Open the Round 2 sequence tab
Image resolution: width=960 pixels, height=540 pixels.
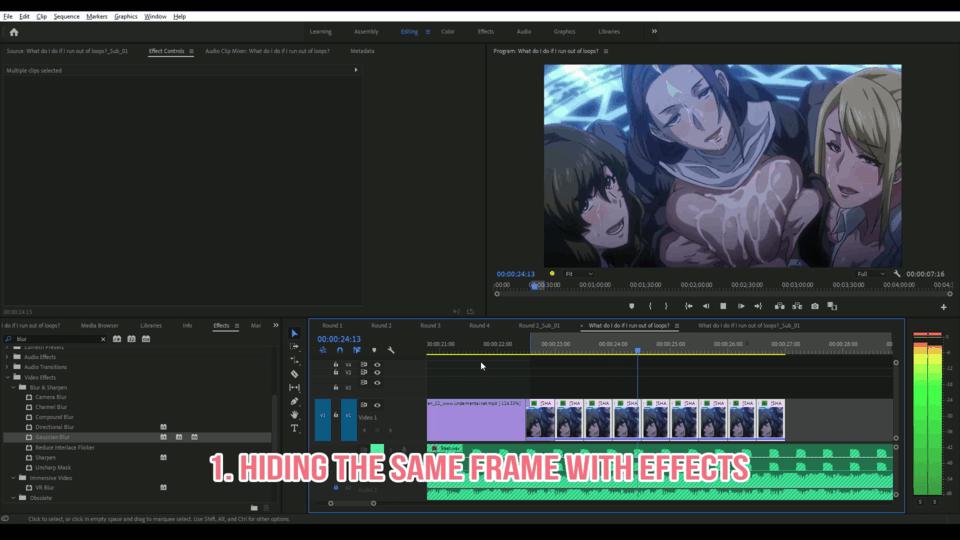click(x=381, y=325)
